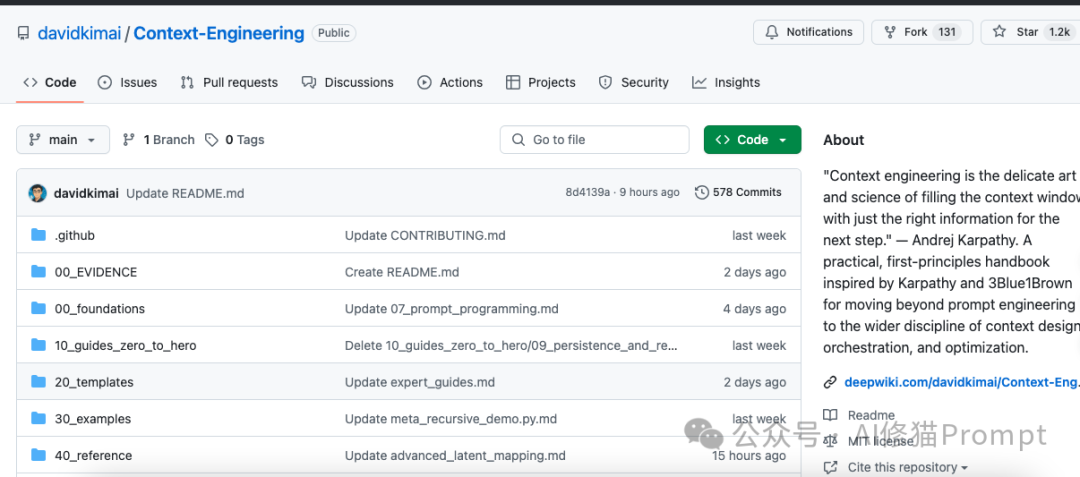Screen dimensions: 1080x477
Task: Click the folder icon for .github
Action: tap(39, 235)
